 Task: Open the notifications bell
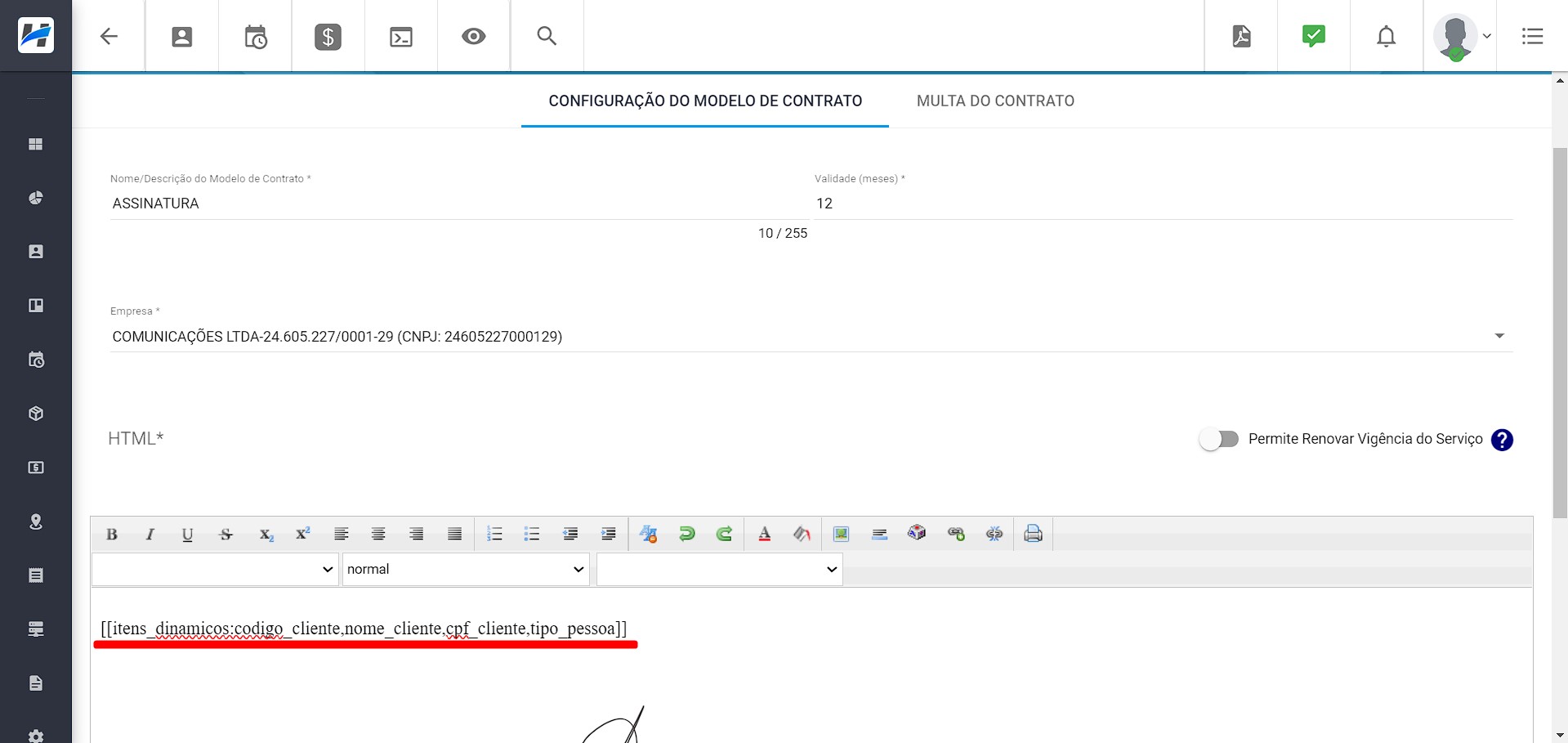coord(1386,36)
